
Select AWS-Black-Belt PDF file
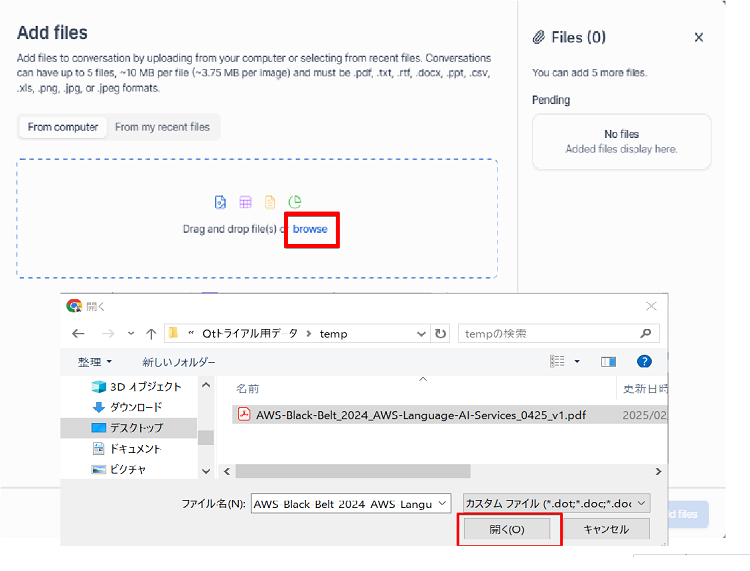421,415
